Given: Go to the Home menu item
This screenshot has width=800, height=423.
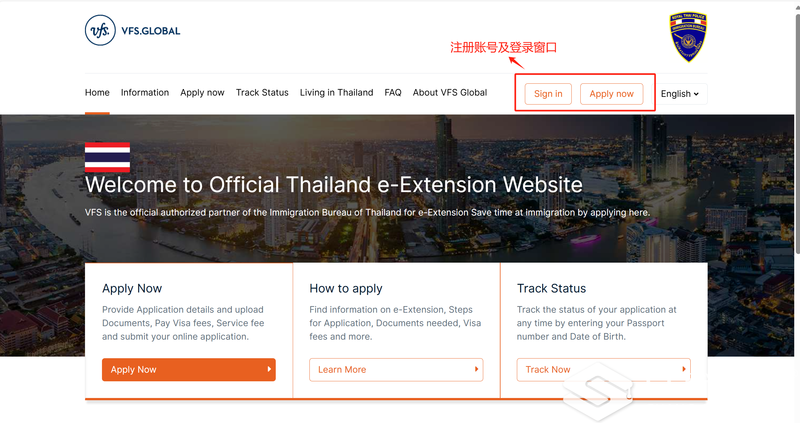Looking at the screenshot, I should point(97,93).
